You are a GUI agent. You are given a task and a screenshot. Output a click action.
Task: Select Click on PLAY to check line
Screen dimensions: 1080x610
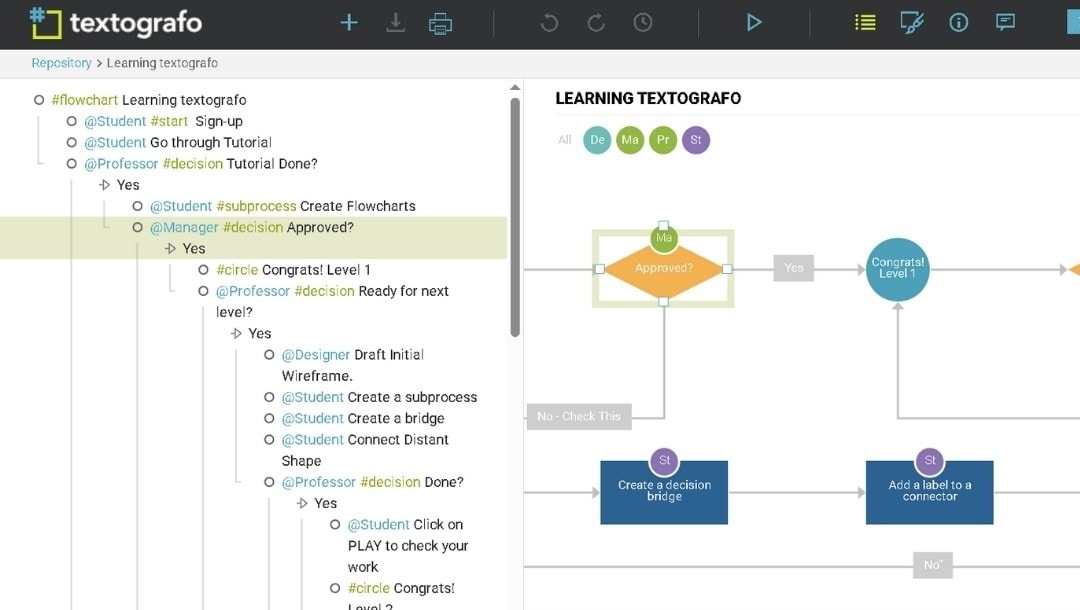coord(408,545)
